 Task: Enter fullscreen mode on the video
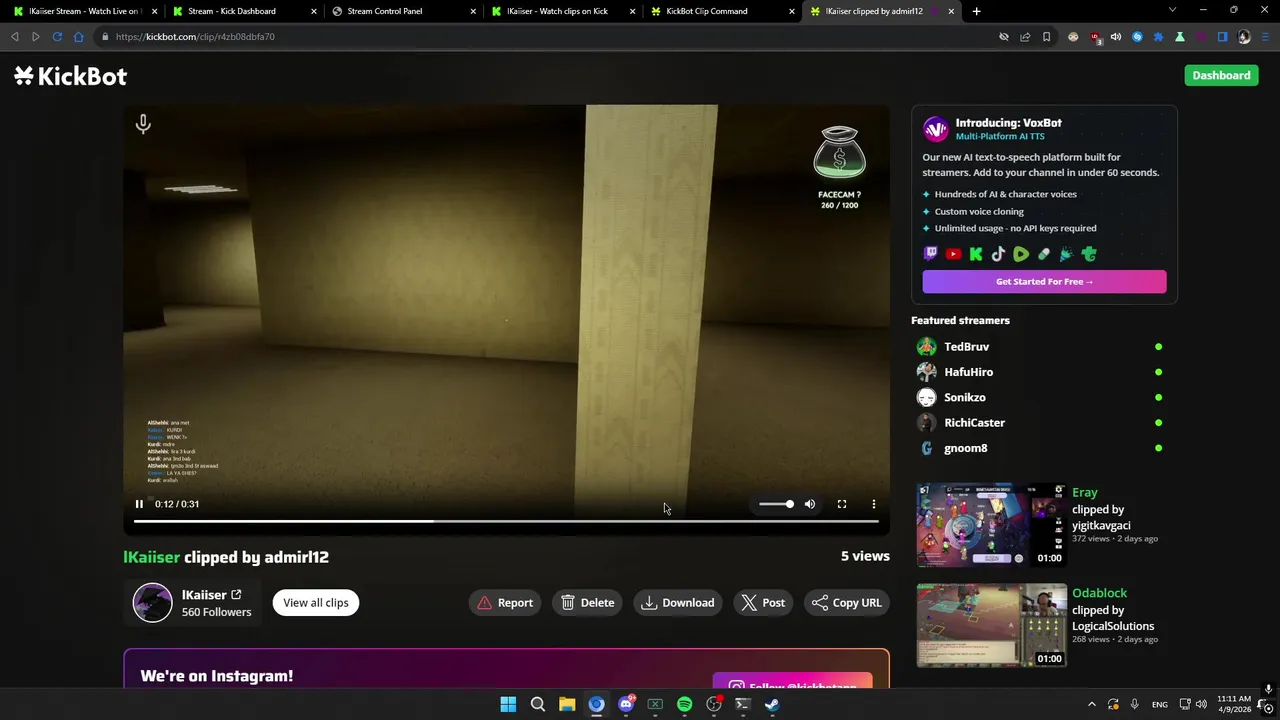click(842, 504)
